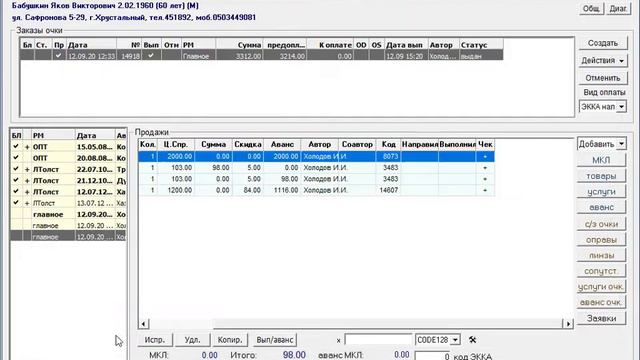Click the МКЛ button
The height and width of the screenshot is (360, 640).
point(602,160)
